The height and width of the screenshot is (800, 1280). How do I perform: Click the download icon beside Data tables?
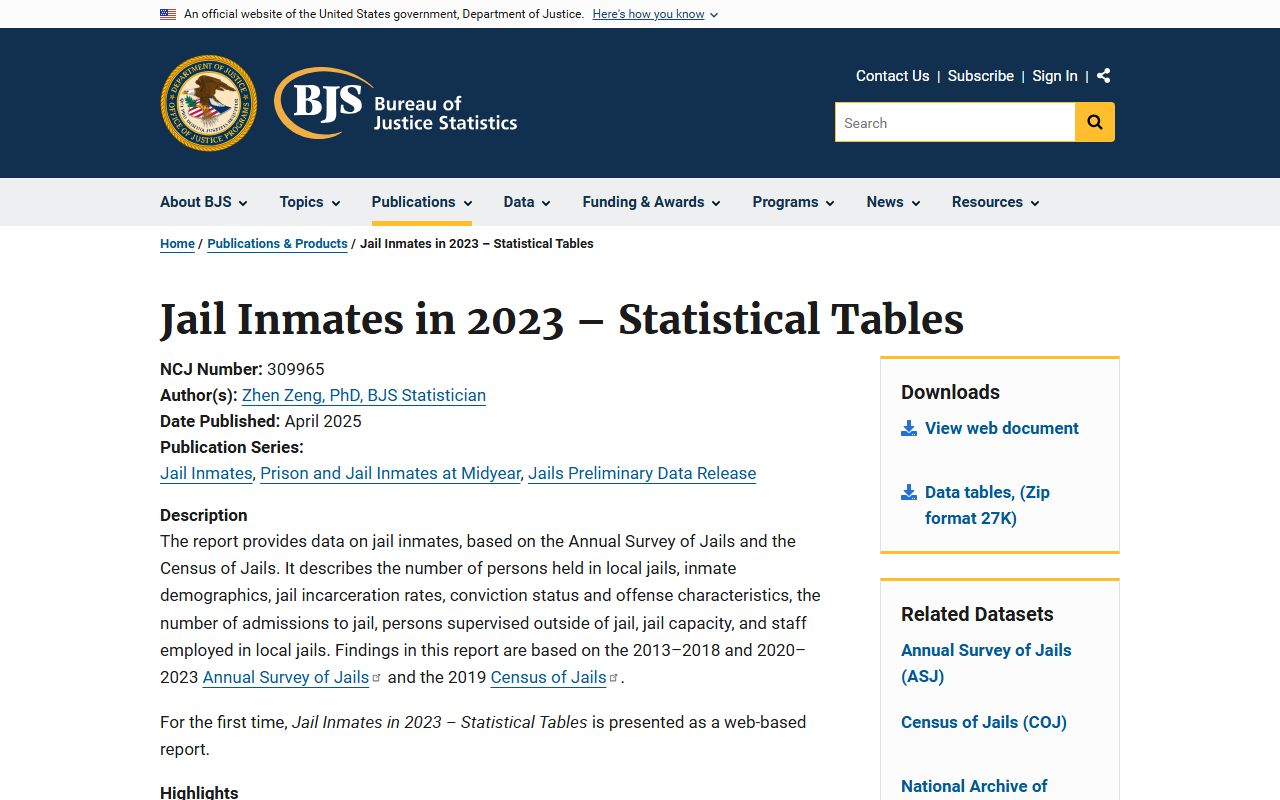coord(909,492)
